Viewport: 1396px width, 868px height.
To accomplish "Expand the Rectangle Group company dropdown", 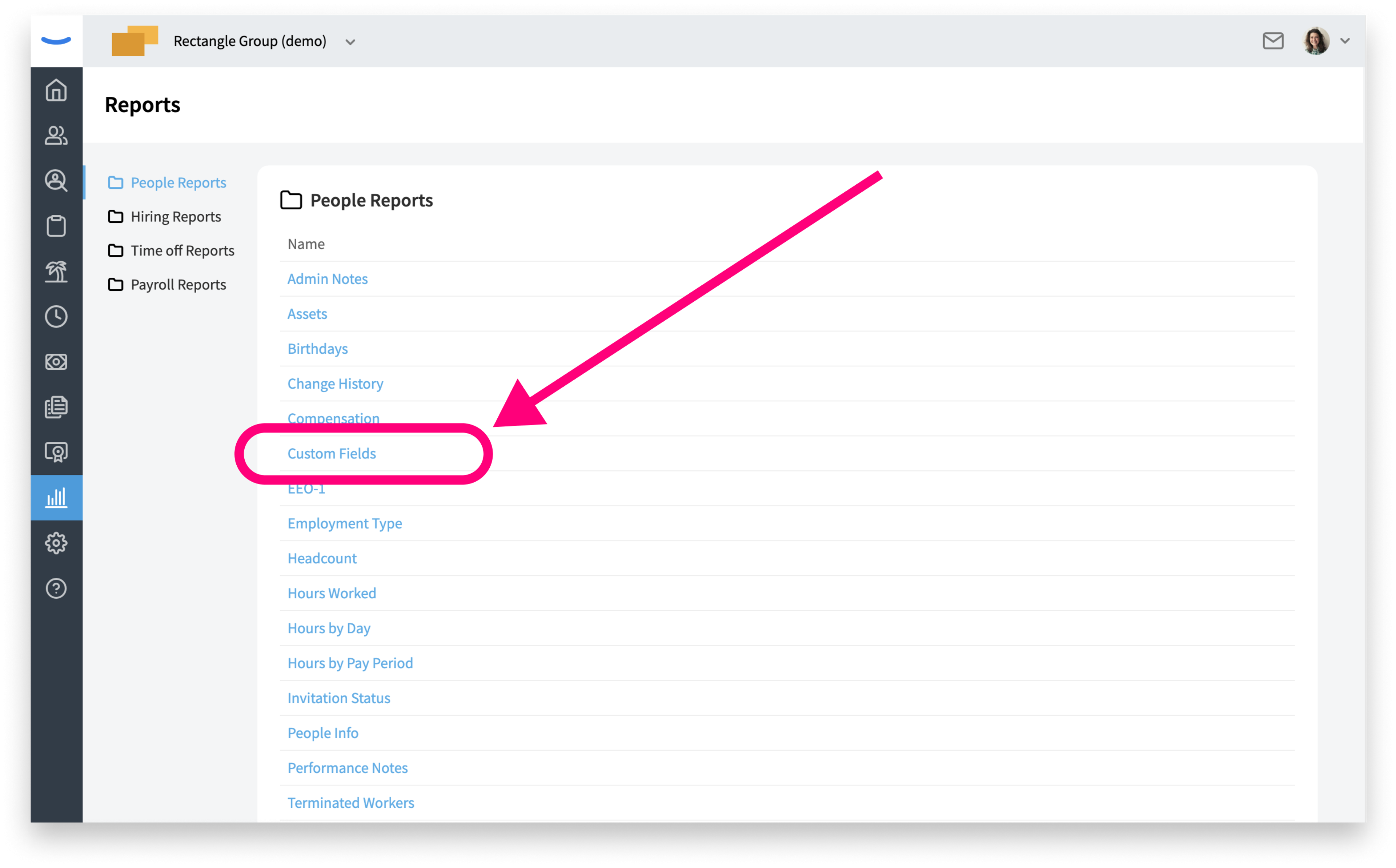I will [x=350, y=42].
